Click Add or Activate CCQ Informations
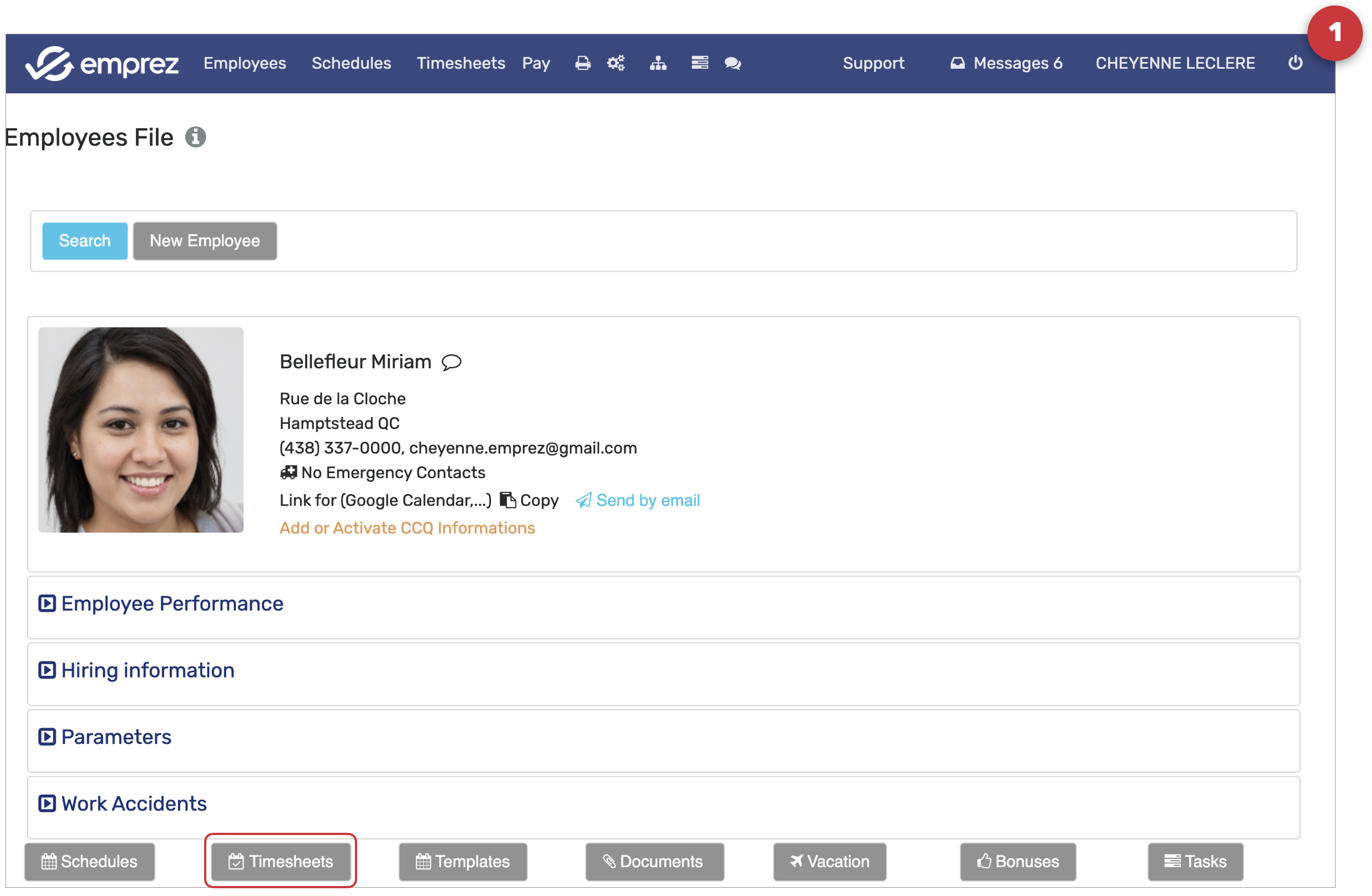This screenshot has width=1372, height=896. click(407, 528)
